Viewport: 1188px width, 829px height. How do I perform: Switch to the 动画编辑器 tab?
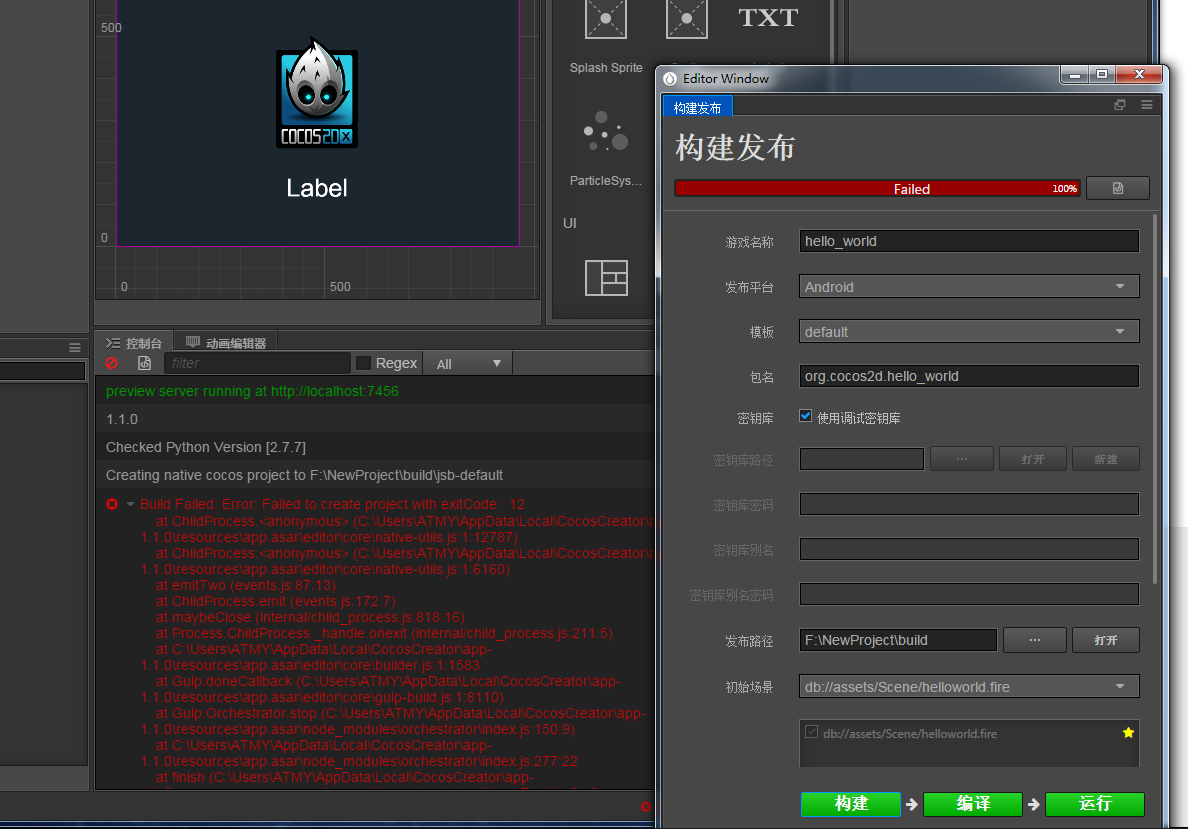click(x=227, y=343)
